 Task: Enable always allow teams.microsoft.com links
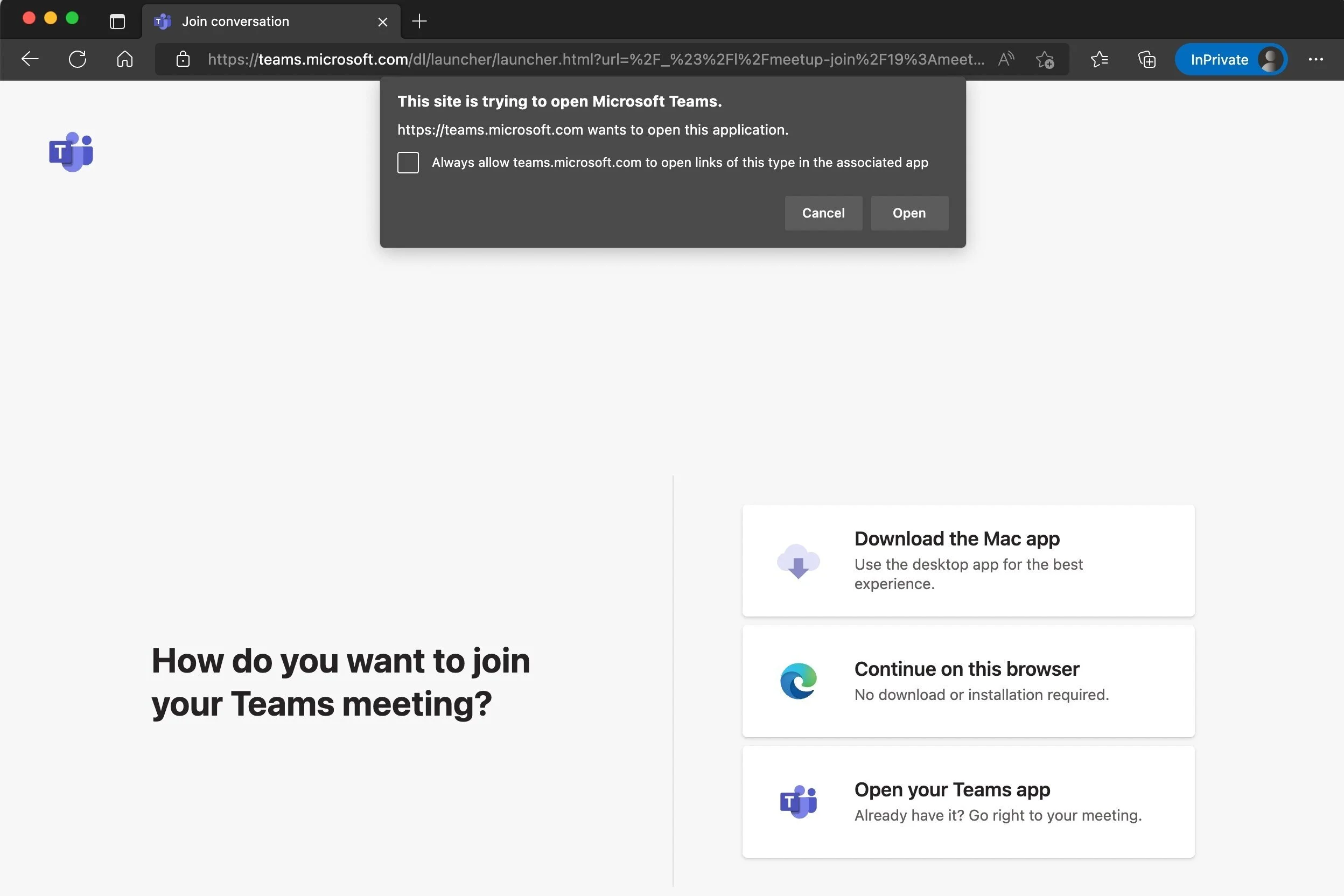(x=408, y=162)
